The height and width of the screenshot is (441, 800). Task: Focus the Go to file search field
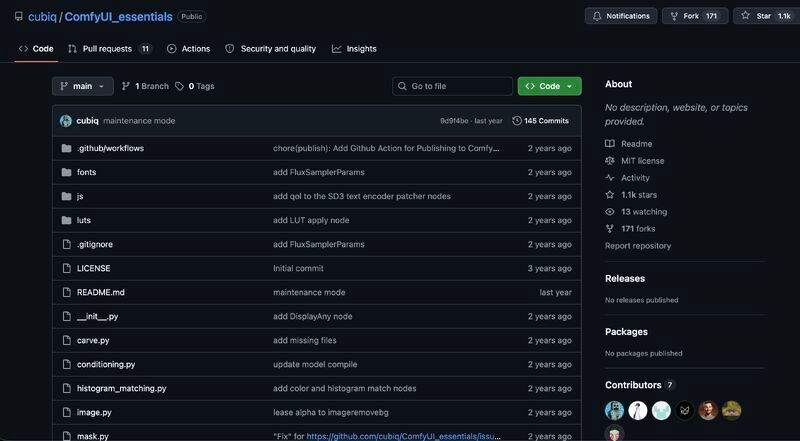tap(453, 86)
